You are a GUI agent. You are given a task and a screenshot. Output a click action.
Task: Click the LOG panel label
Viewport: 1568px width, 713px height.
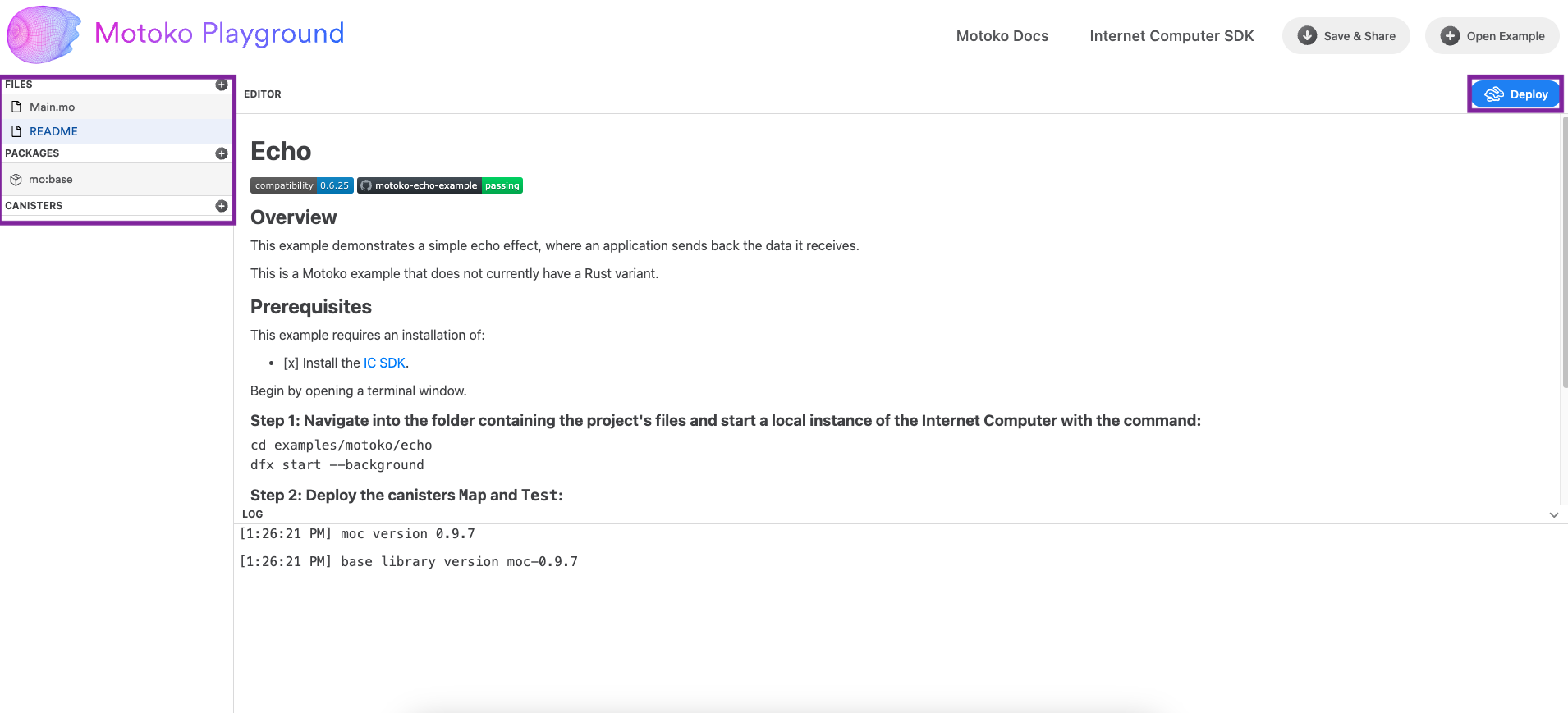tap(253, 514)
